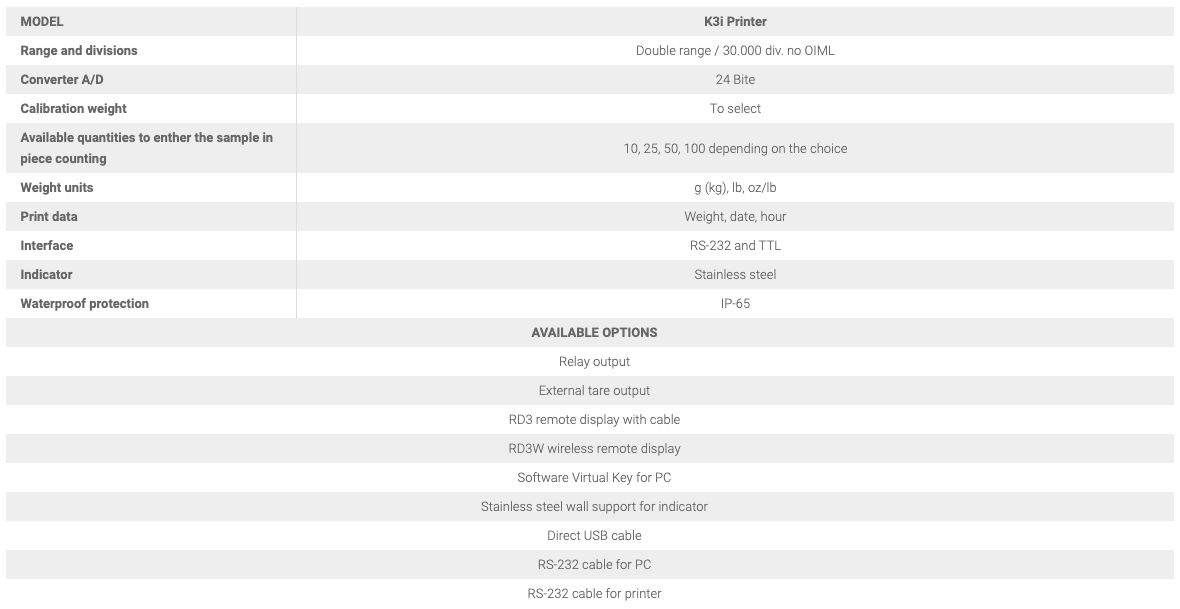The image size is (1180, 609).
Task: Click the Weight units label
Action: 57,187
